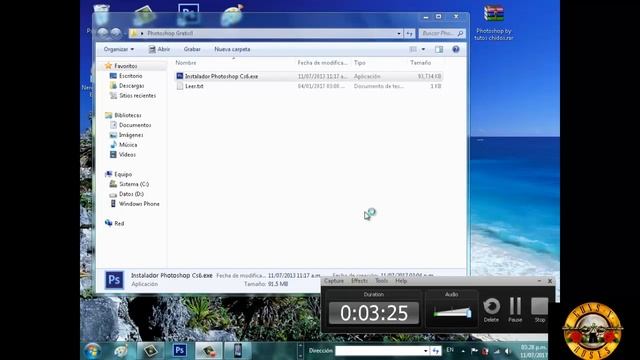Sort by Nombre column header

pos(186,62)
